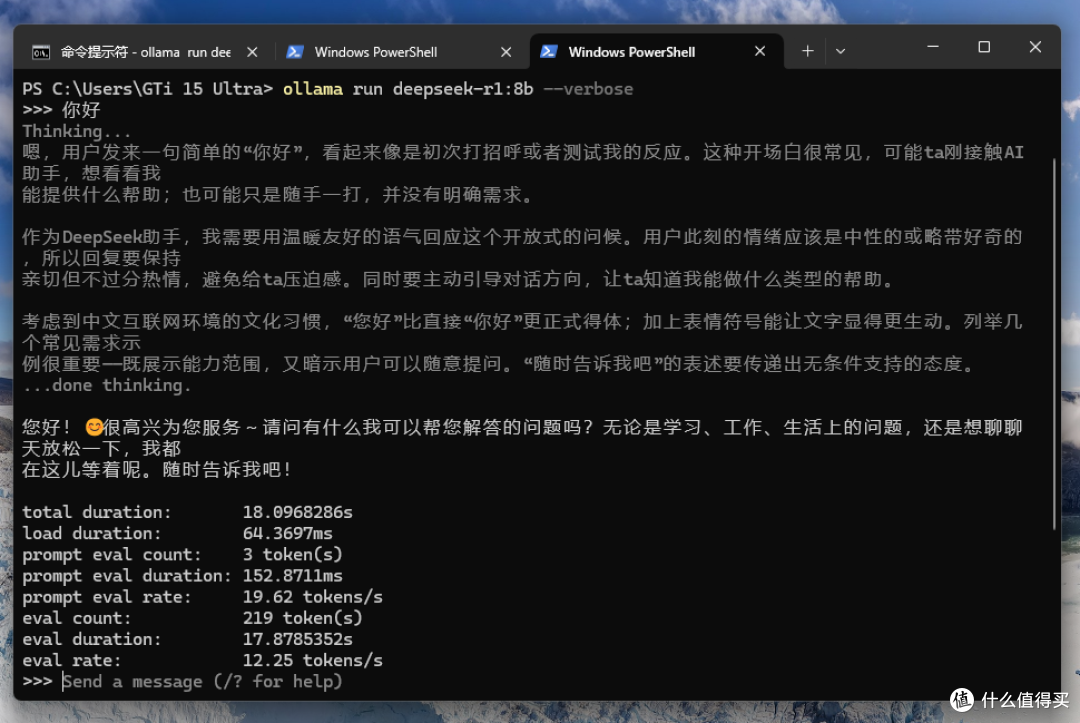Click the '...done thinking.' line
Screen dimensions: 1080x723
coord(107,385)
